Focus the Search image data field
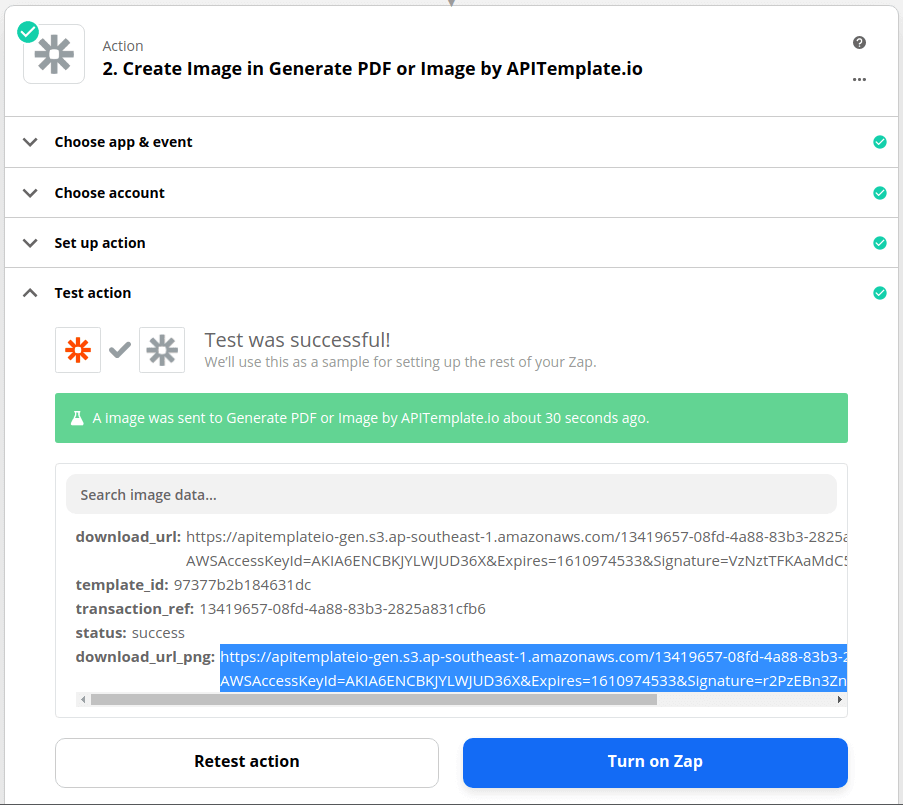Viewport: 903px width, 805px height. click(x=451, y=495)
